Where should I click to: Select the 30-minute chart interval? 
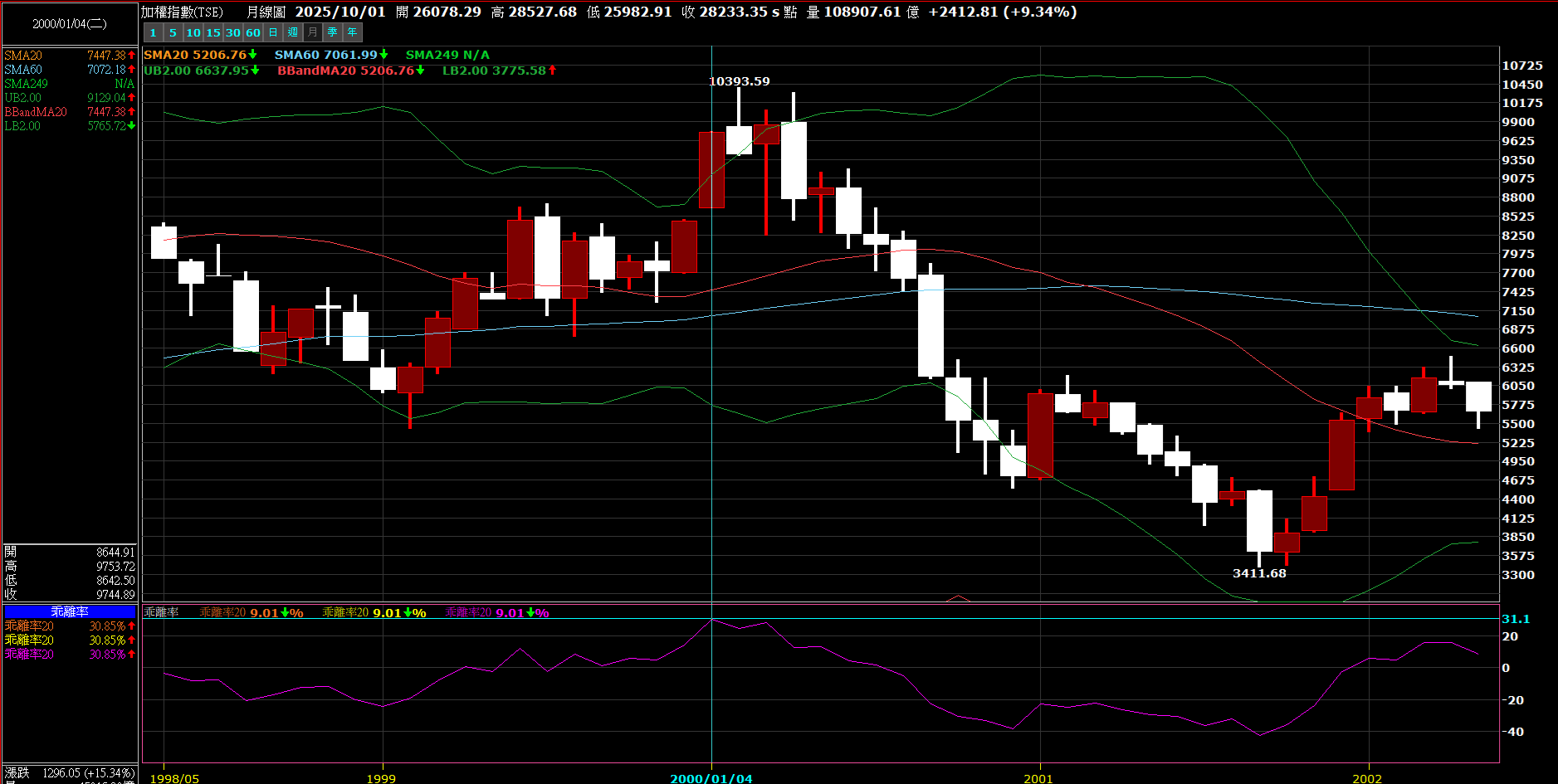point(233,32)
